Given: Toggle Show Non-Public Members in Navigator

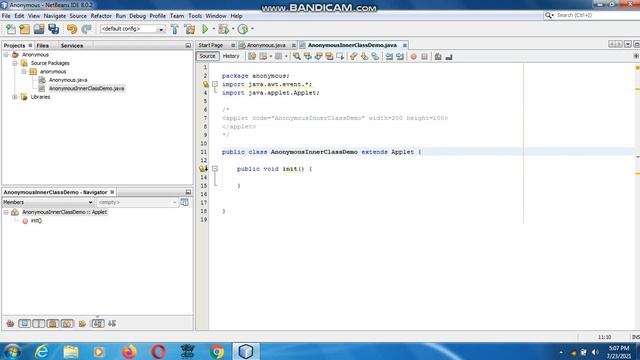Looking at the screenshot, I should [53, 324].
